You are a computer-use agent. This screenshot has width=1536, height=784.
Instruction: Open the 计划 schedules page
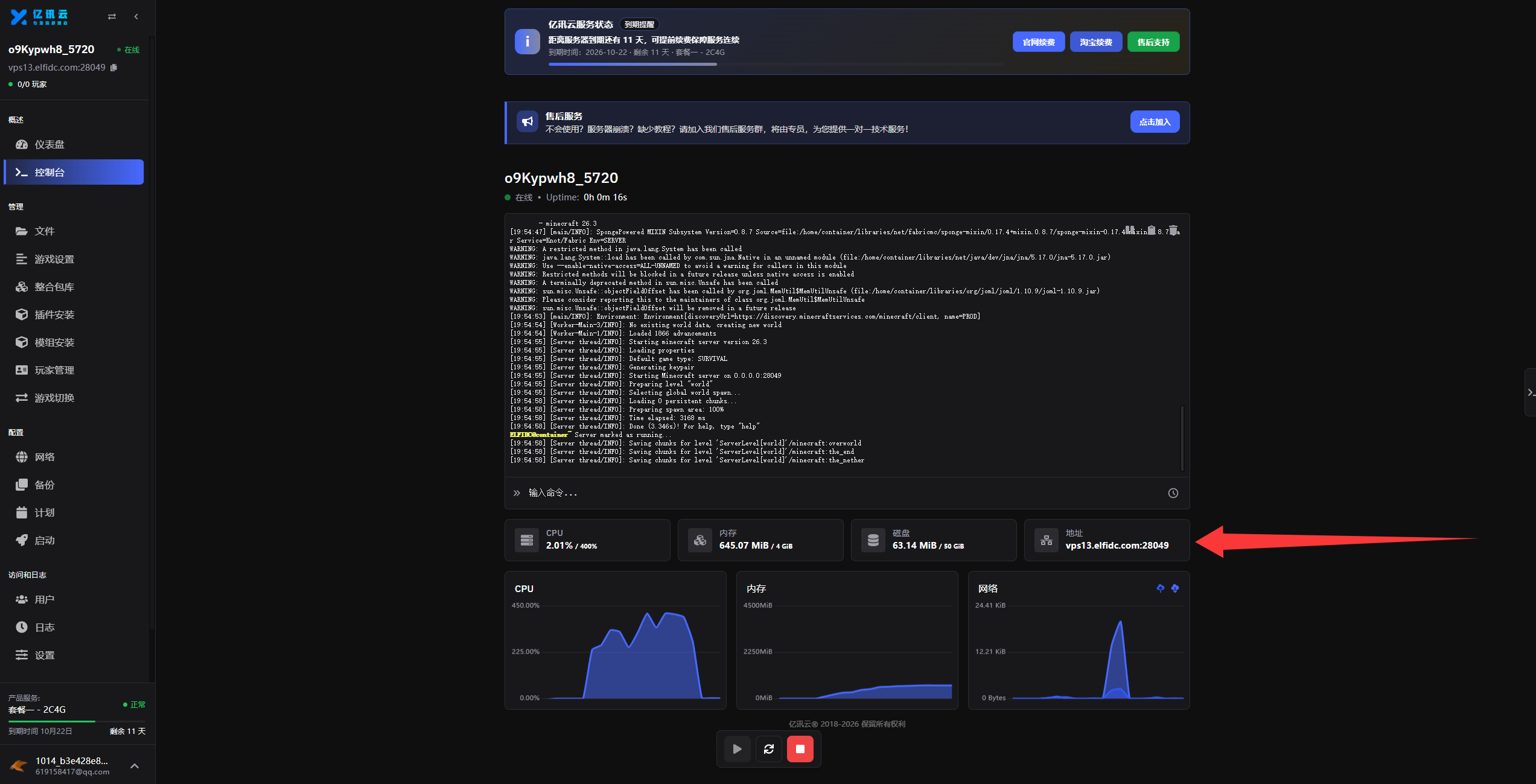click(74, 512)
